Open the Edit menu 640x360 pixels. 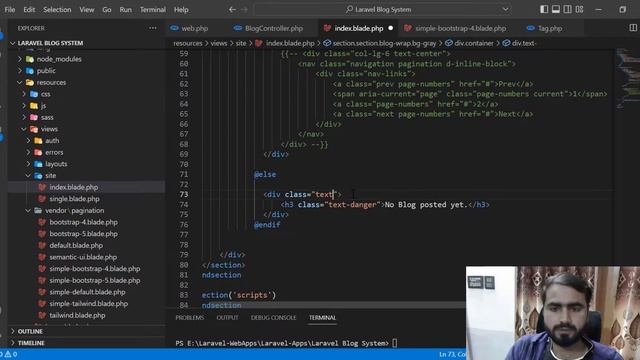click(29, 9)
